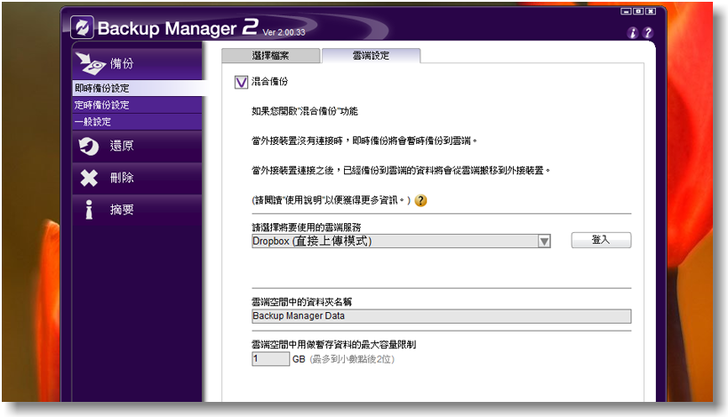Choose 即時備份設定 in the sidebar
The width and height of the screenshot is (728, 417).
(x=137, y=88)
